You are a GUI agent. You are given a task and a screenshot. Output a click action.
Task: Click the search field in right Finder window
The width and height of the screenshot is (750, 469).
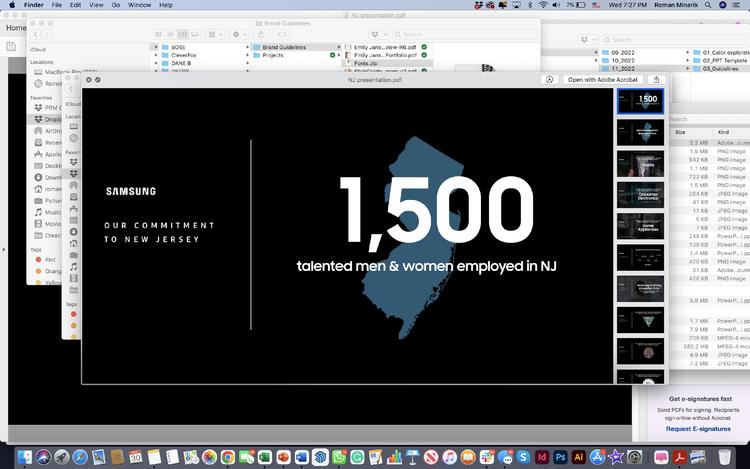coord(674,40)
